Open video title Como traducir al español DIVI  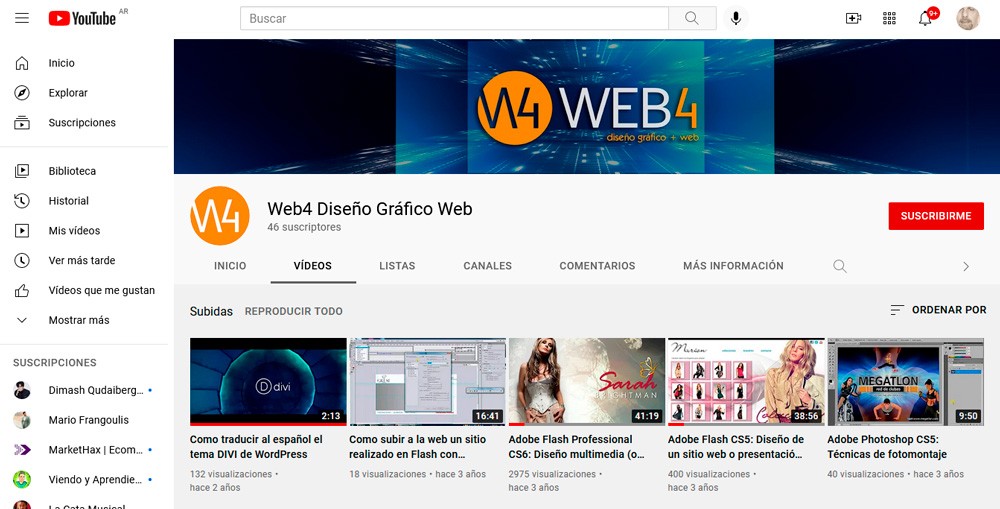(256, 446)
